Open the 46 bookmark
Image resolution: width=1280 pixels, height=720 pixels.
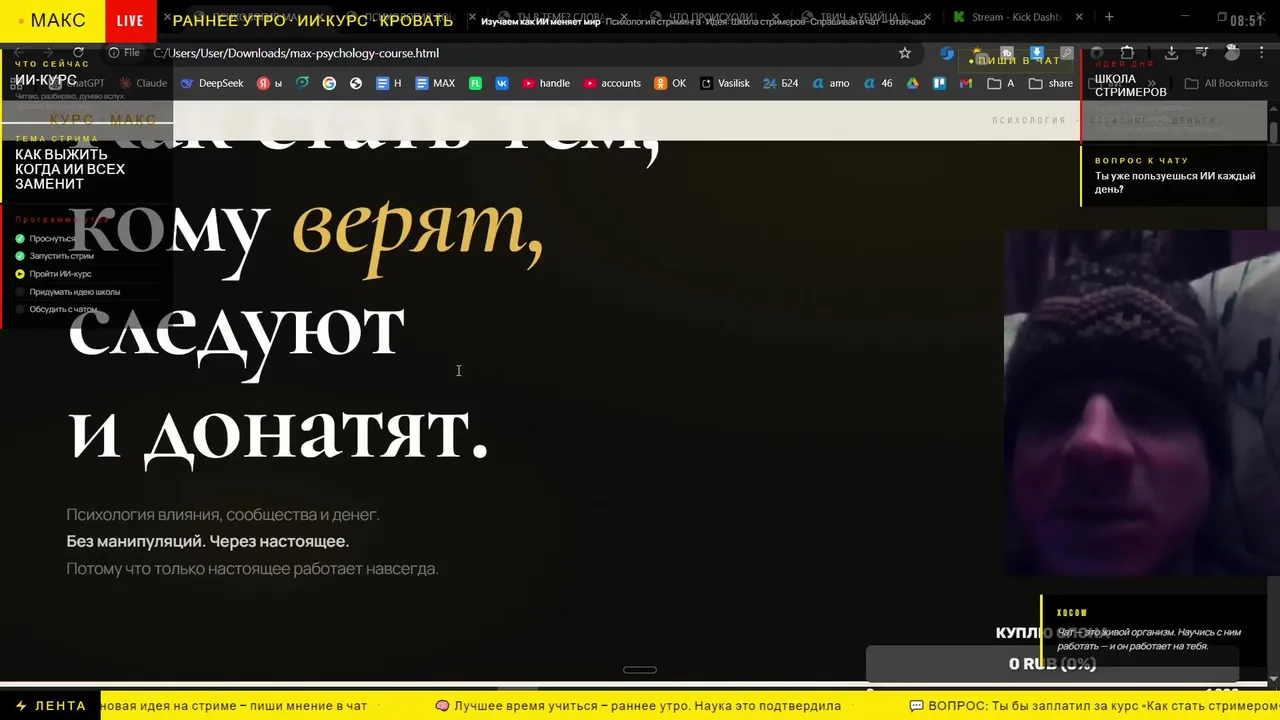(877, 83)
